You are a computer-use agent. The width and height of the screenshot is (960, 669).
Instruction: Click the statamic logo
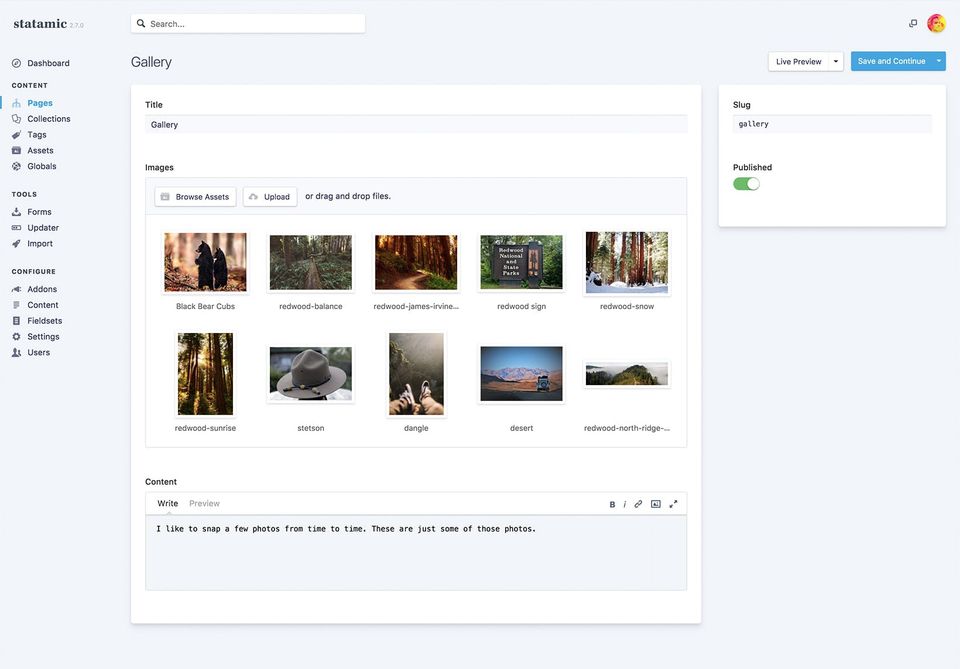[x=40, y=23]
